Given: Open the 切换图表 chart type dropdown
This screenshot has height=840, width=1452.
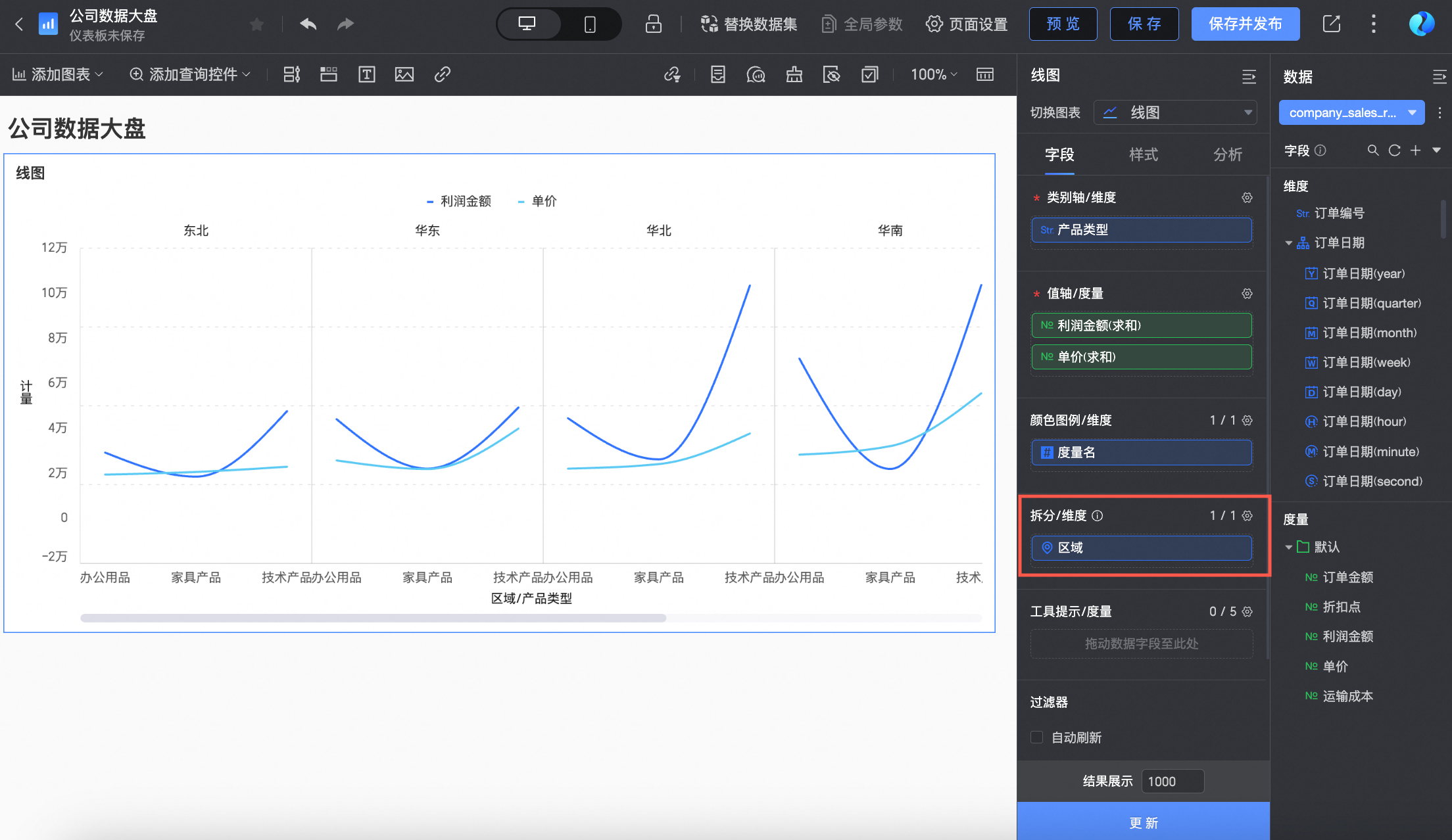Looking at the screenshot, I should [1175, 112].
